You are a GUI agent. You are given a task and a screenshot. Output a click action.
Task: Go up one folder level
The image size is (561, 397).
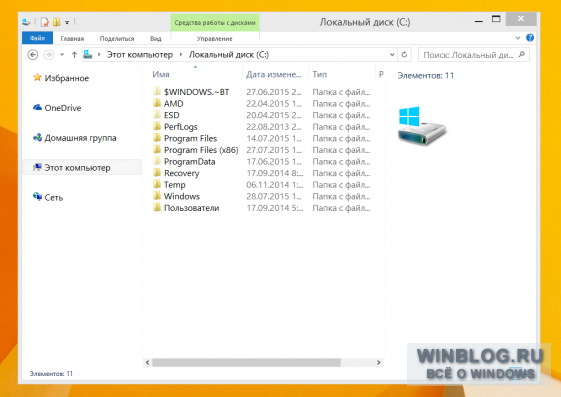74,55
